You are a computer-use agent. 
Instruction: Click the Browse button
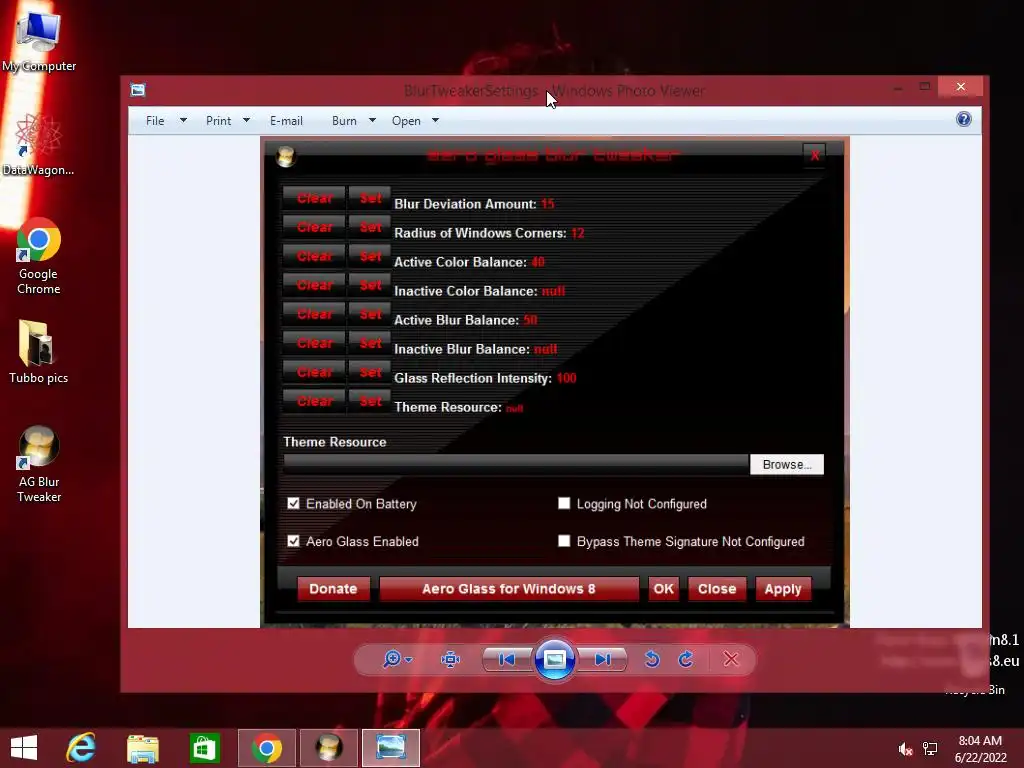pos(787,464)
